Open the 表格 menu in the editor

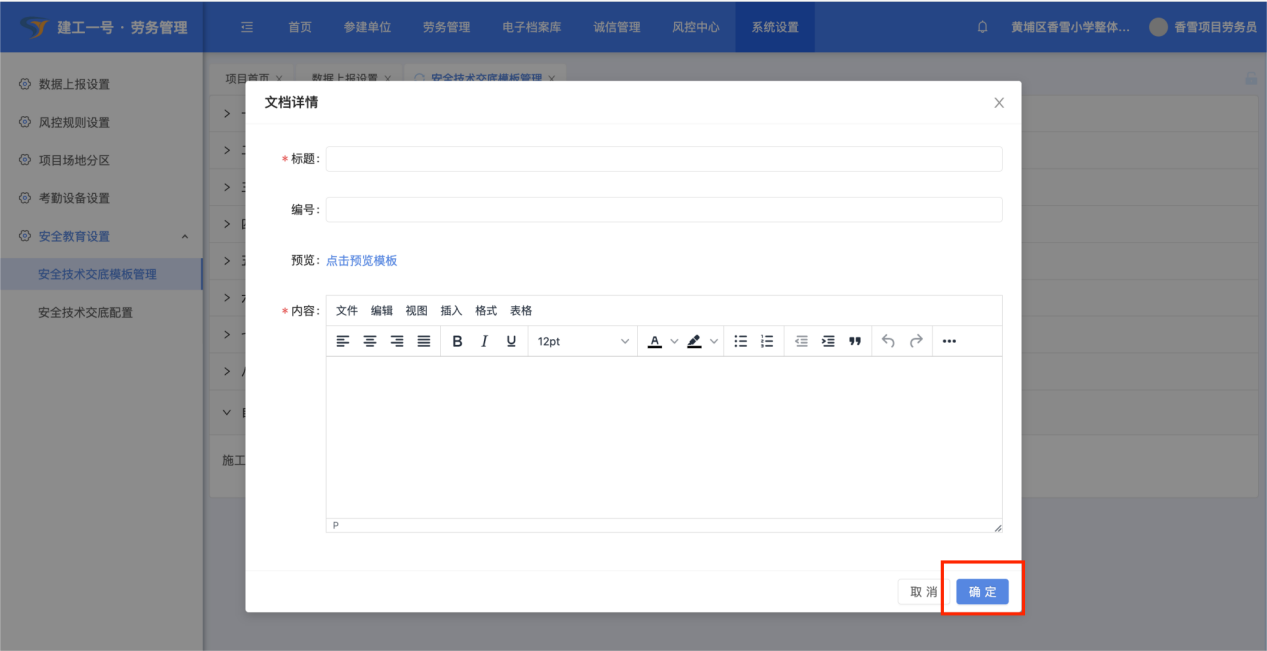[x=521, y=311]
